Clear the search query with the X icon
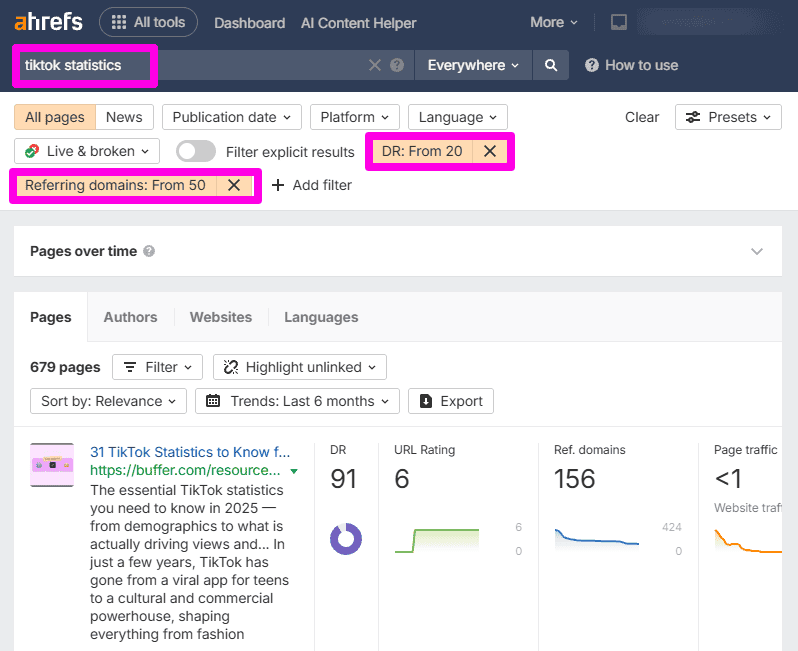The width and height of the screenshot is (798, 651). point(375,65)
